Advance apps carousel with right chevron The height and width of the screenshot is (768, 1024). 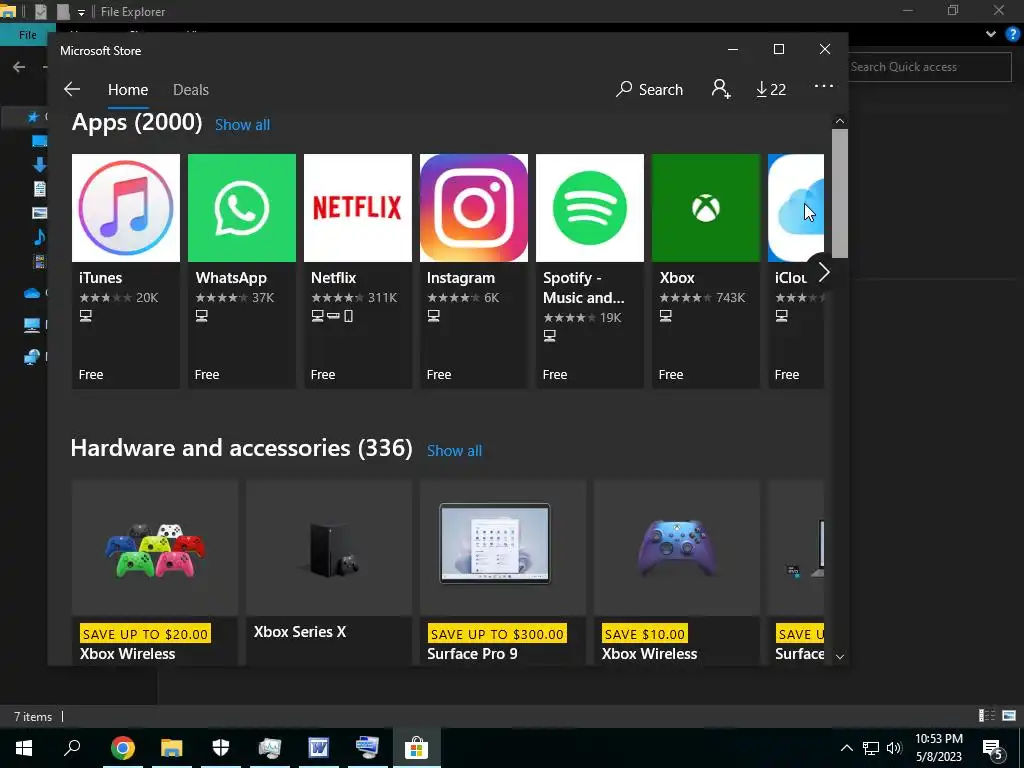coord(824,272)
